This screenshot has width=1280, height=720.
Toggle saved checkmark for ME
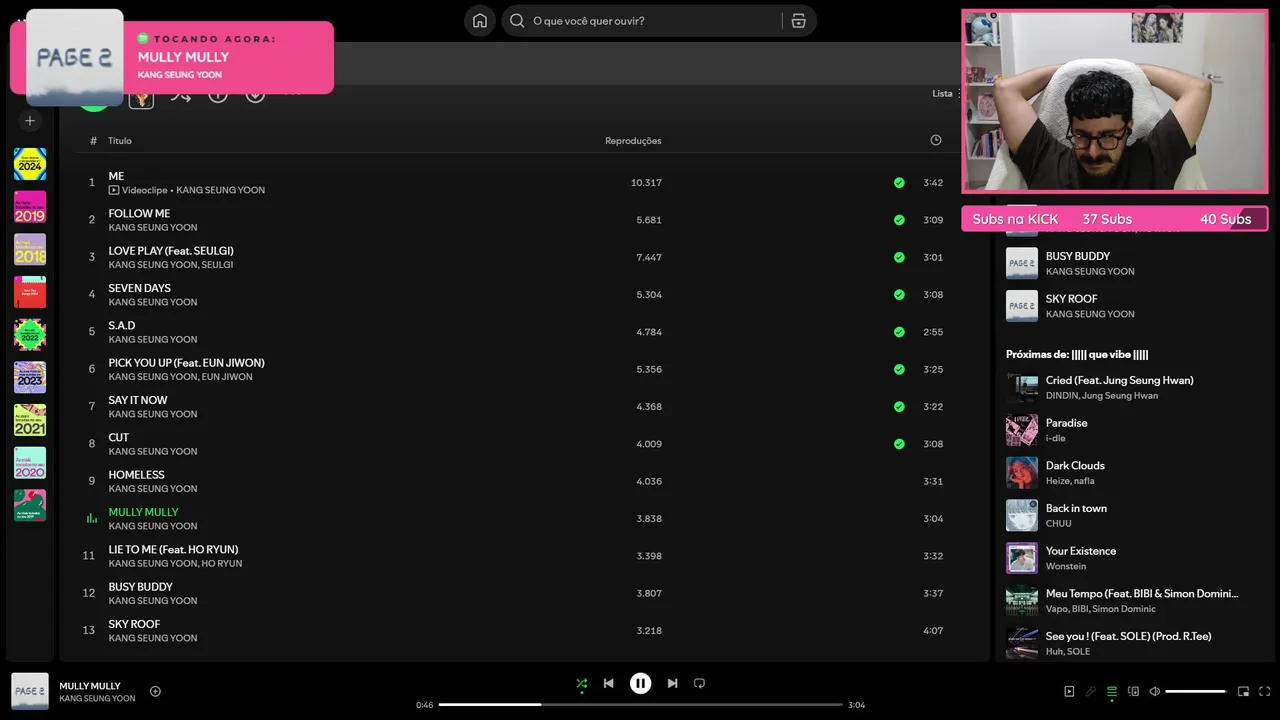(x=899, y=183)
